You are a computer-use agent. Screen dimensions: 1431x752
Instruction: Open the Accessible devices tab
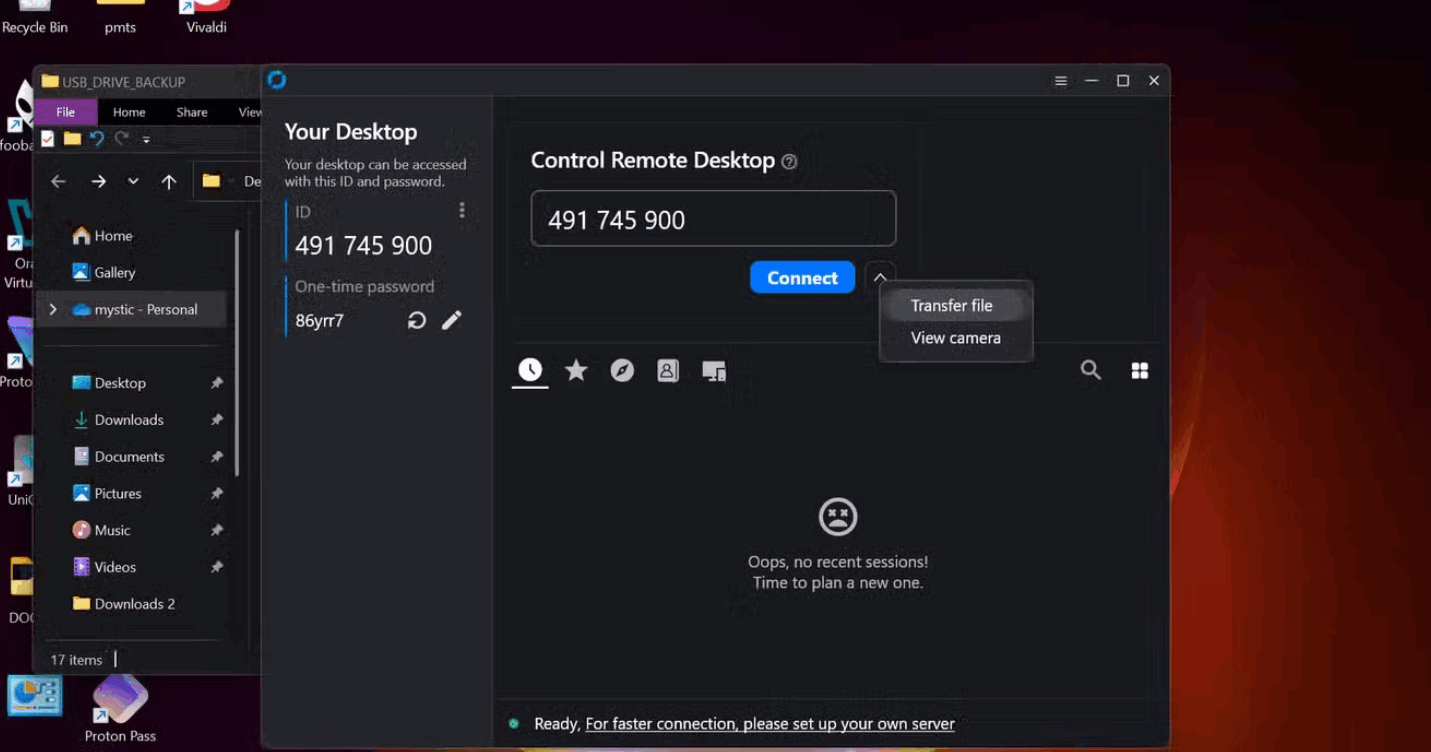coord(714,371)
